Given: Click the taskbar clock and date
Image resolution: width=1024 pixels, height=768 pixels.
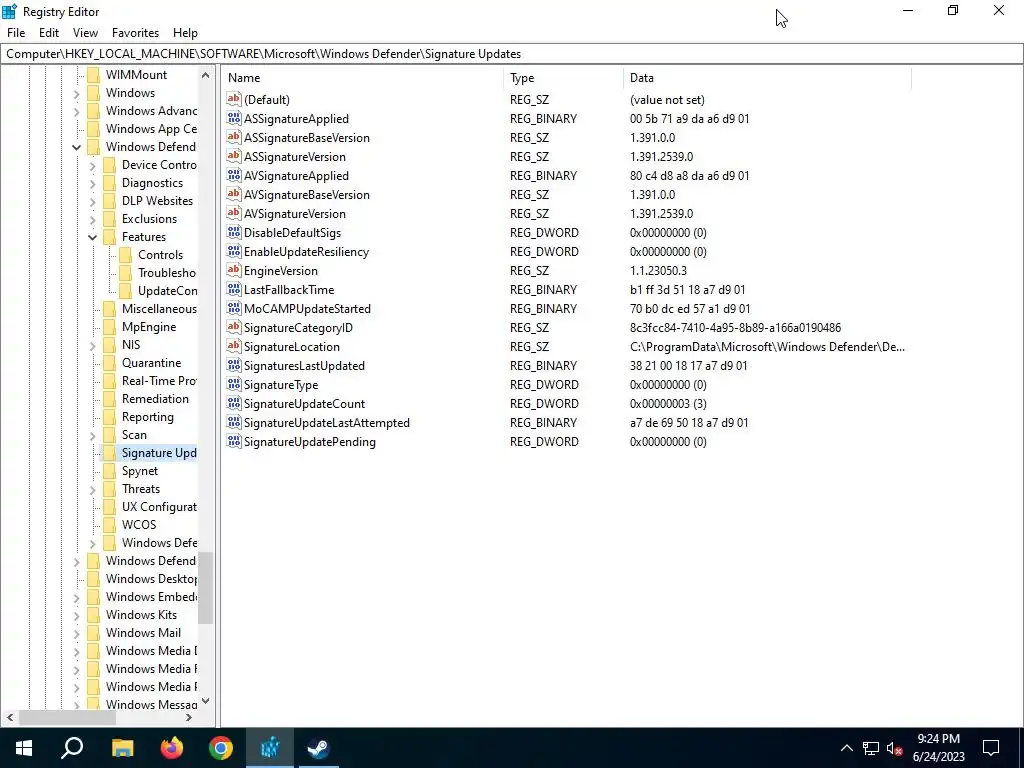Looking at the screenshot, I should click(x=938, y=748).
